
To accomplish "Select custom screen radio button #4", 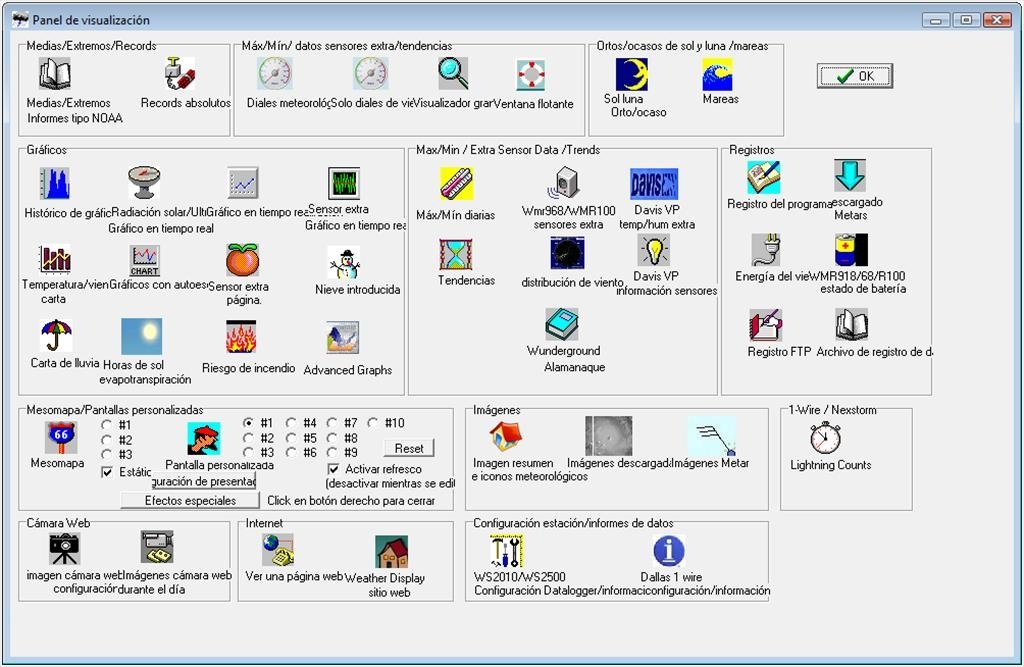I will tap(291, 423).
